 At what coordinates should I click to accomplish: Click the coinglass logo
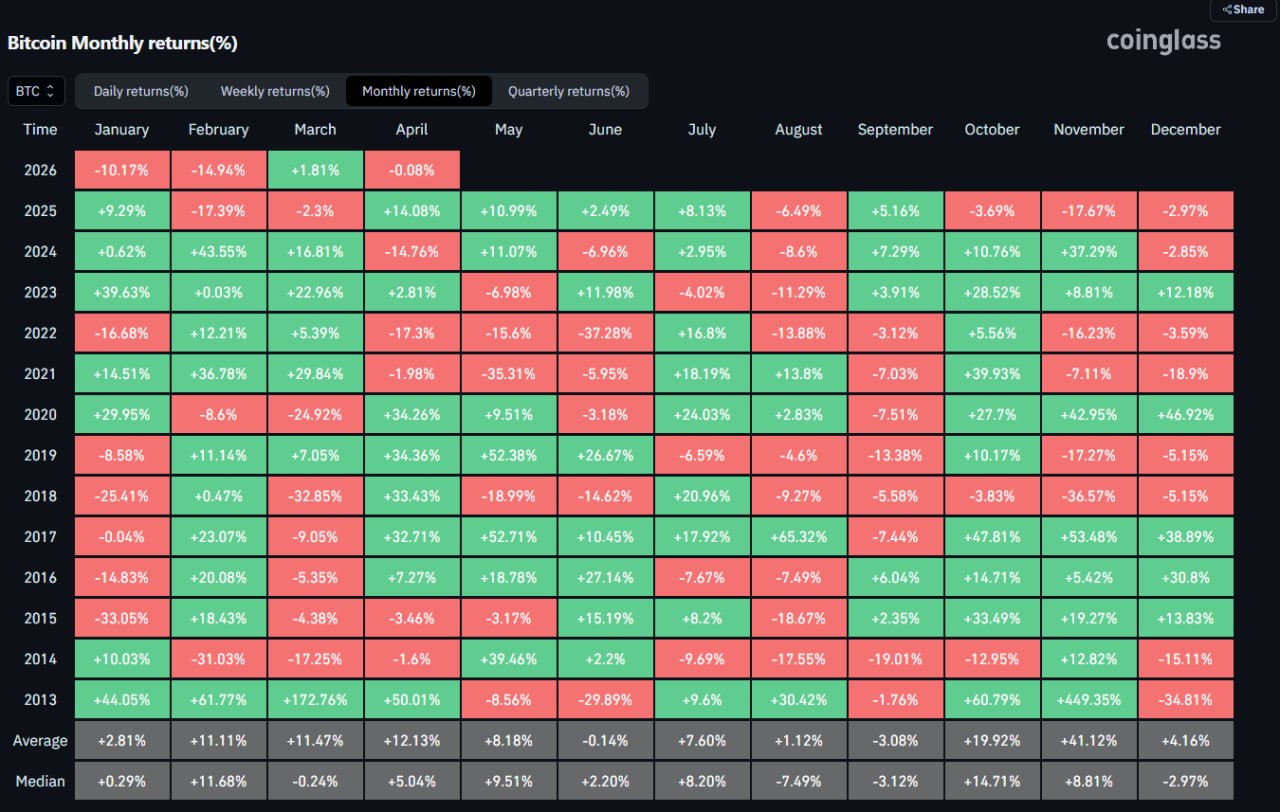[x=1163, y=41]
